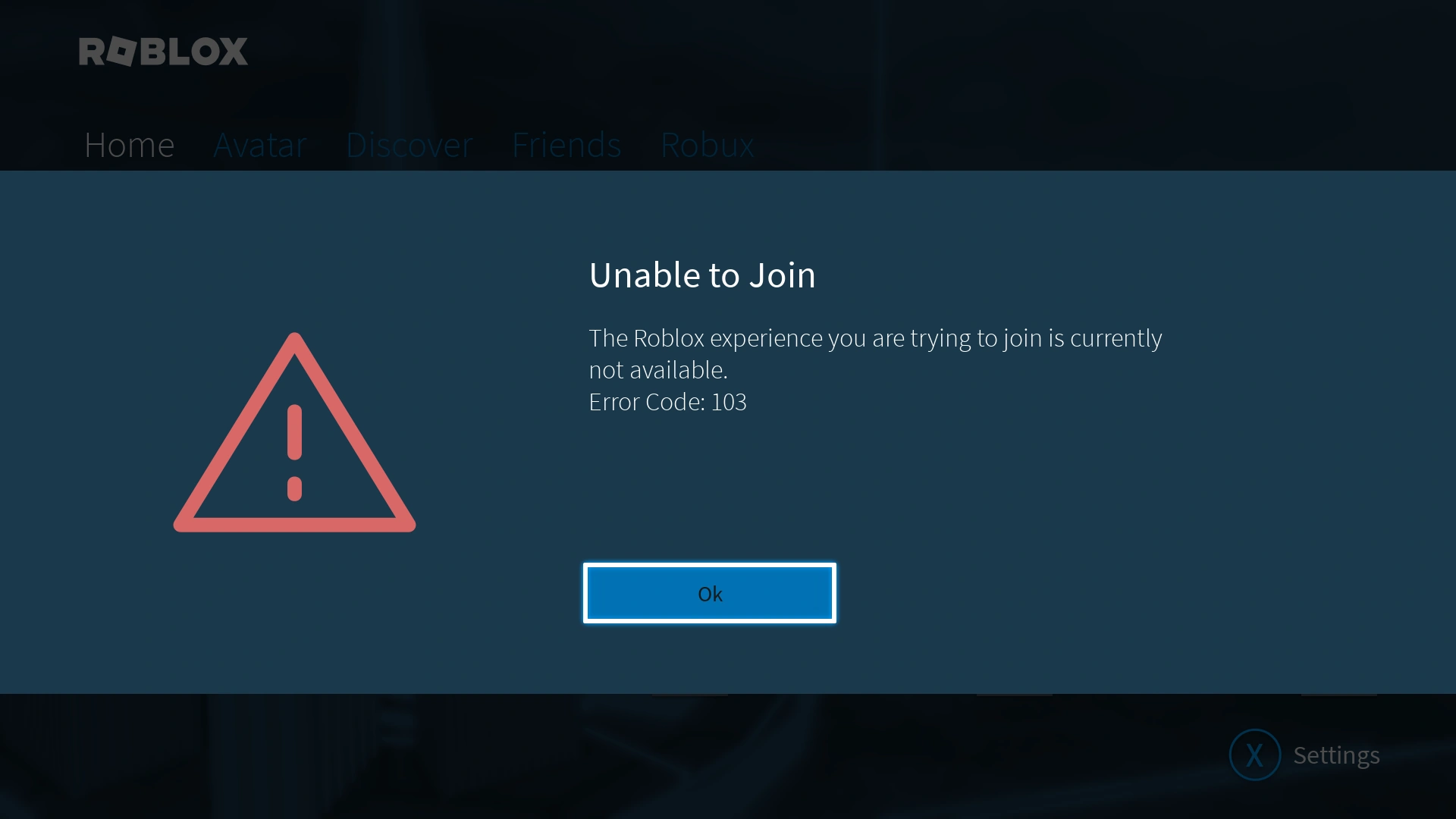Open the Home tab

[x=129, y=145]
